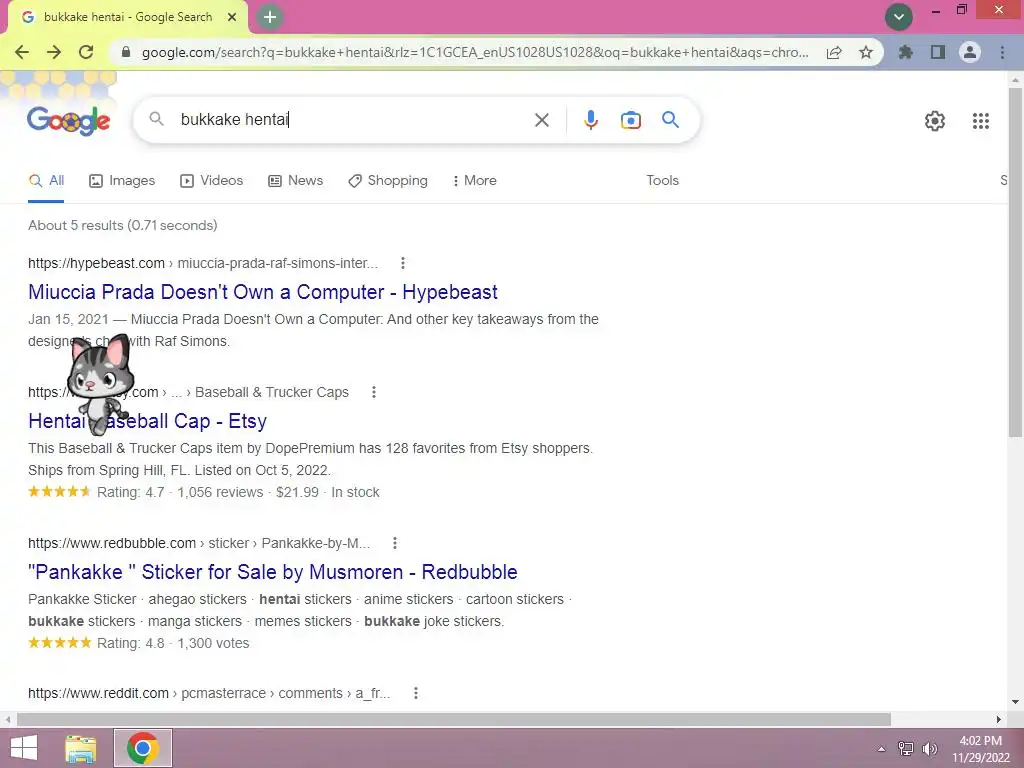Open the Google apps grid
The height and width of the screenshot is (768, 1024).
pos(980,121)
